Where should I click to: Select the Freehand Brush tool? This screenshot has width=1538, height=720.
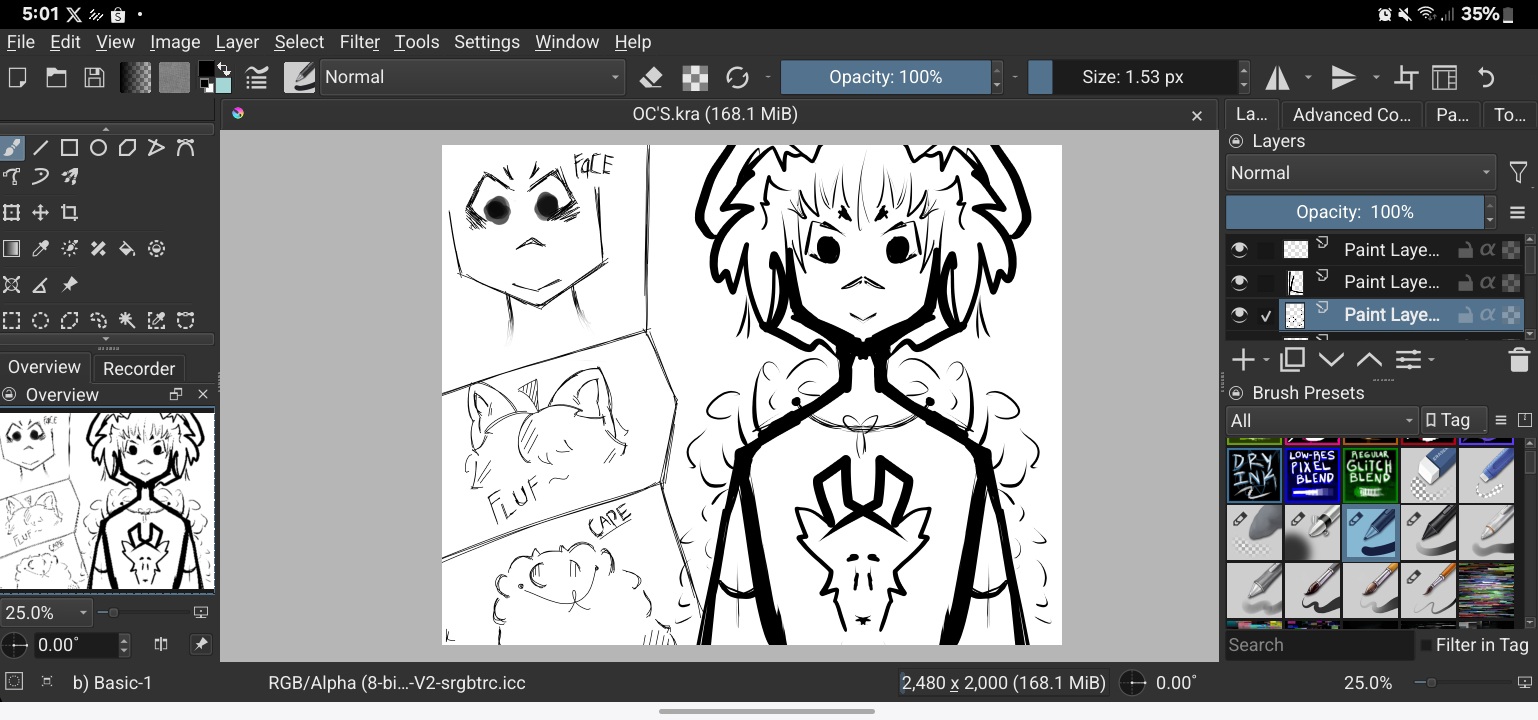point(12,148)
